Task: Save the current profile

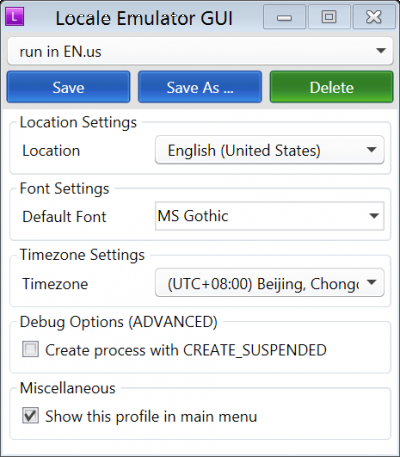Action: tap(68, 87)
